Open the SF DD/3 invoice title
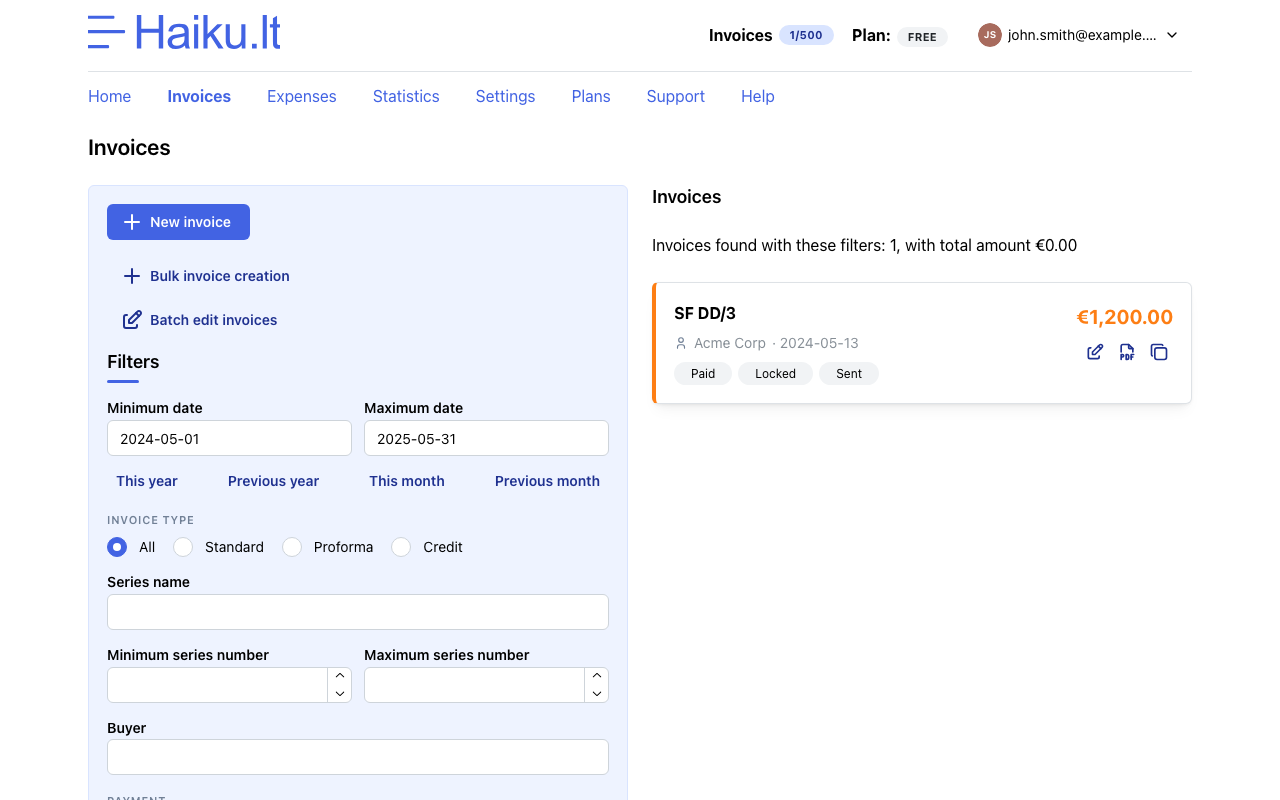1280x800 pixels. [705, 314]
